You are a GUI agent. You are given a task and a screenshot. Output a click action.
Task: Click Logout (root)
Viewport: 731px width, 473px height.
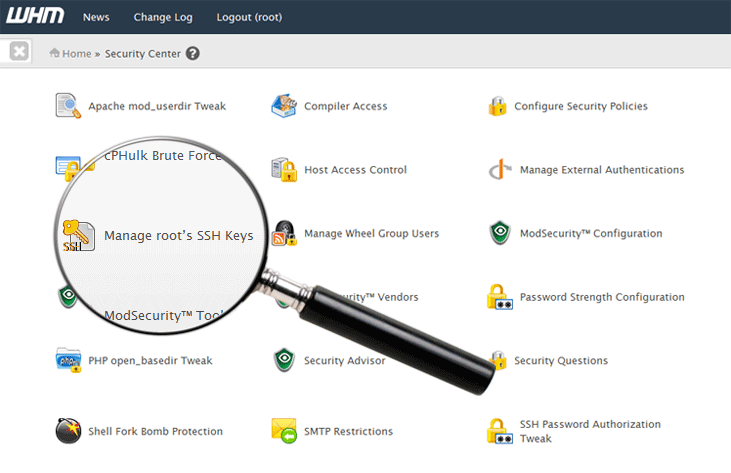pos(249,17)
